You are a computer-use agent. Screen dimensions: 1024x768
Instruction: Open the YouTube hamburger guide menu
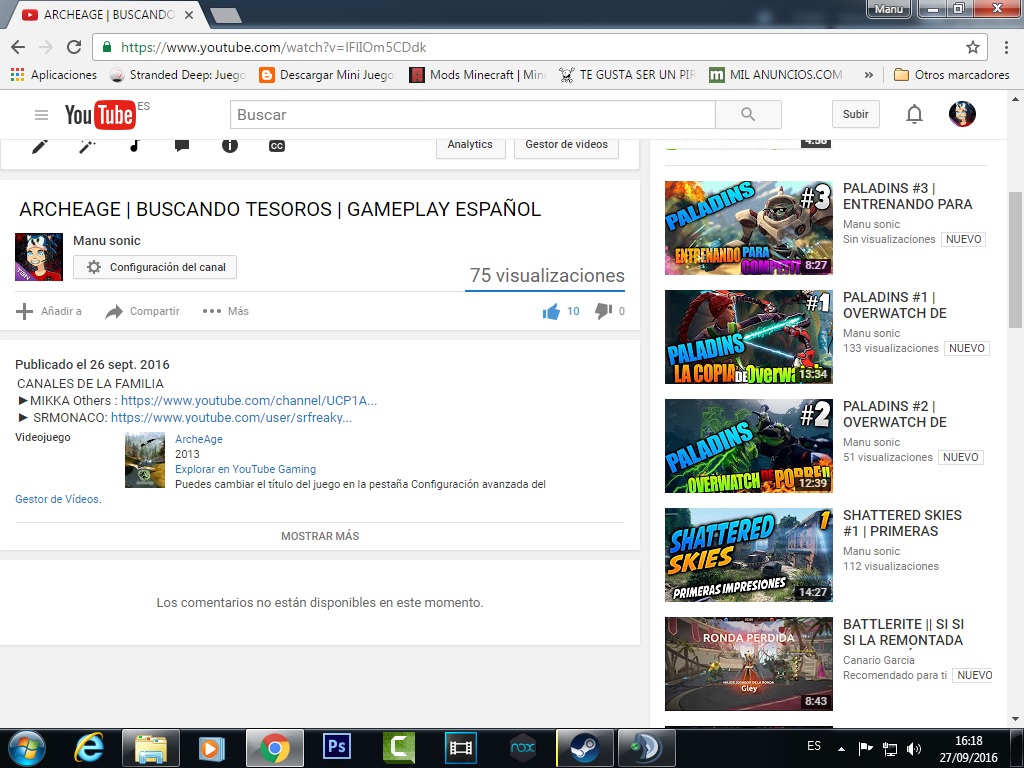[41, 115]
